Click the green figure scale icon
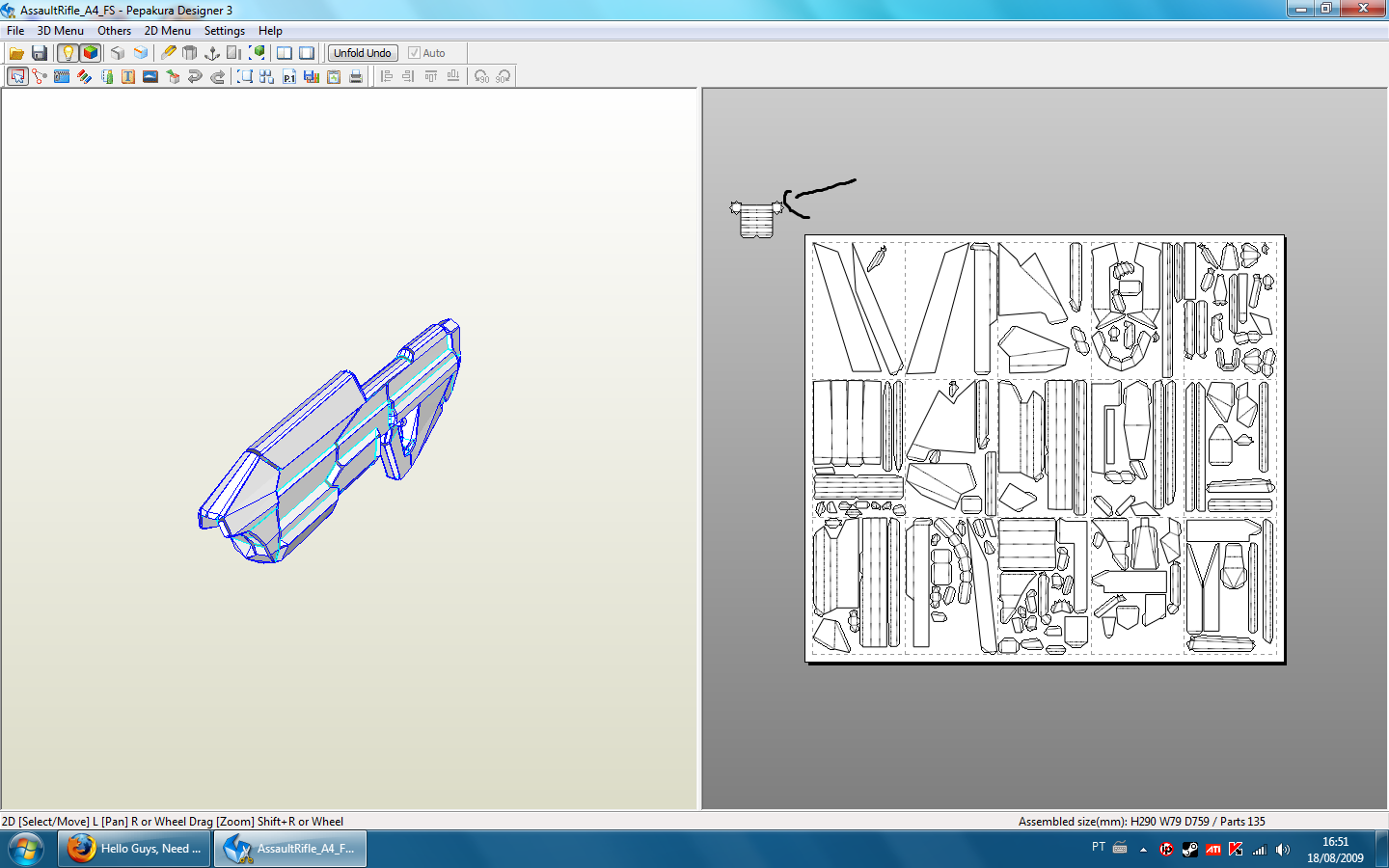The width and height of the screenshot is (1389, 868). (x=106, y=76)
